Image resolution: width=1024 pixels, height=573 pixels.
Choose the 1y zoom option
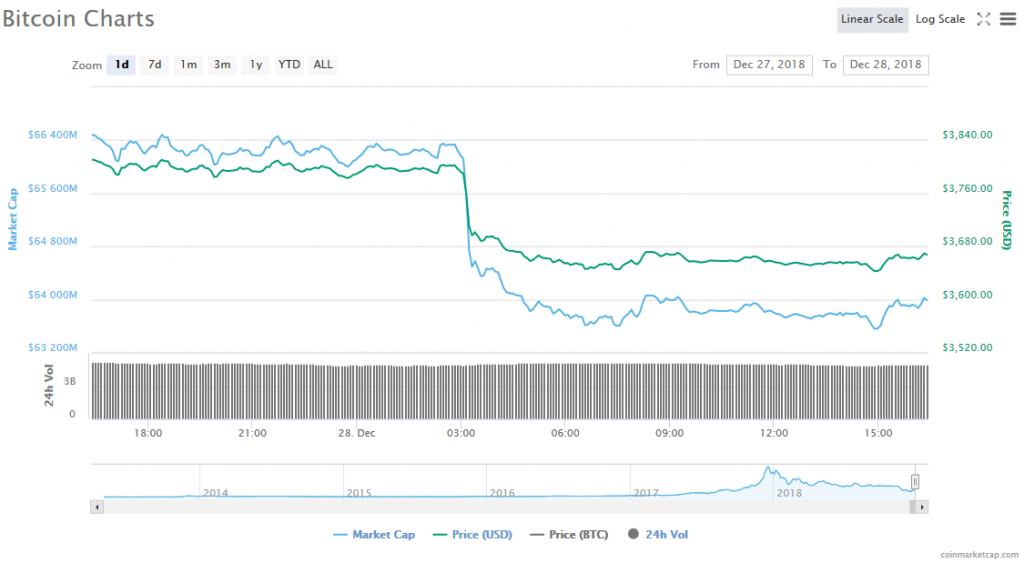(256, 65)
